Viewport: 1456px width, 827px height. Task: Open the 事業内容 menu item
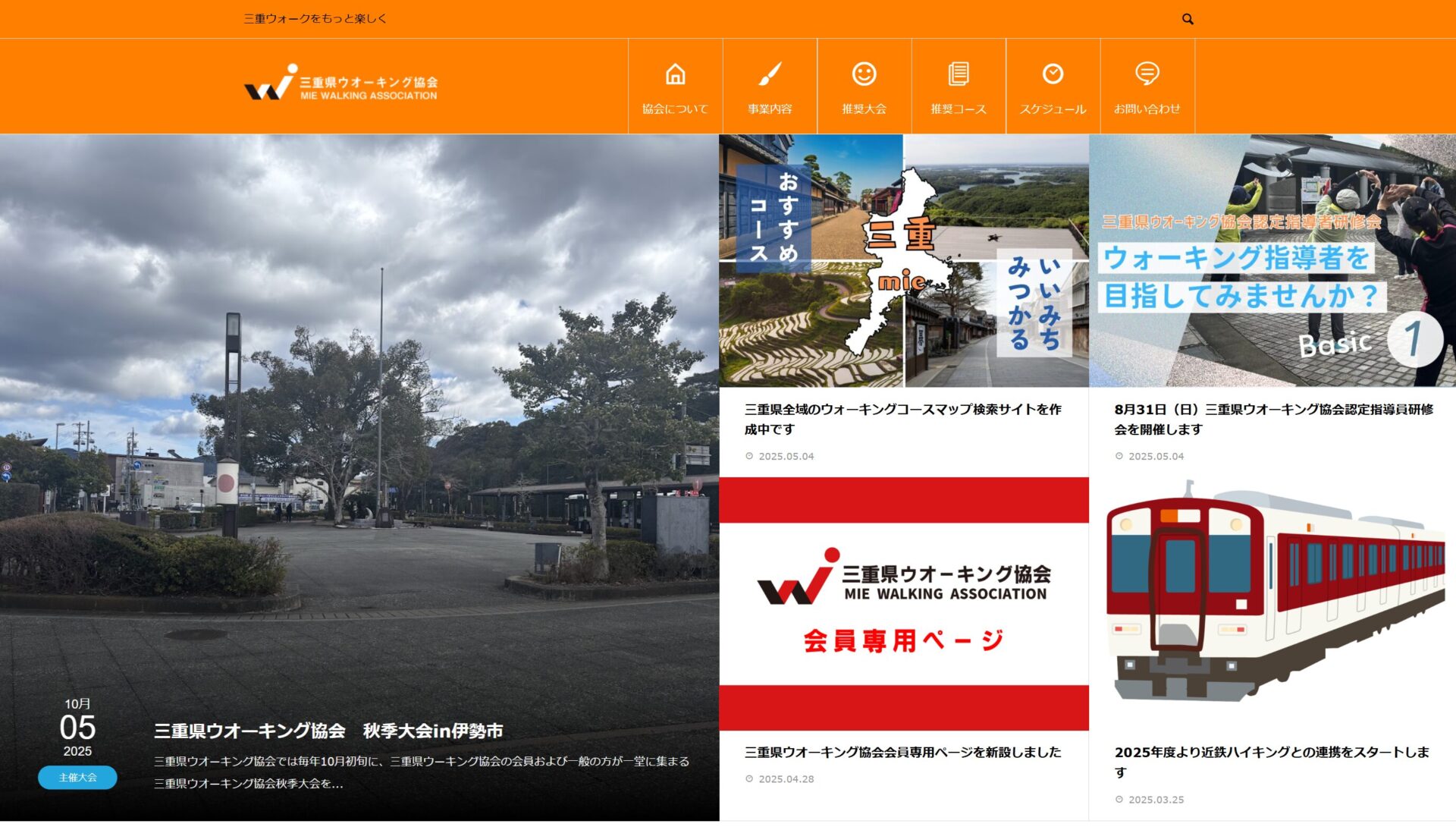(770, 86)
